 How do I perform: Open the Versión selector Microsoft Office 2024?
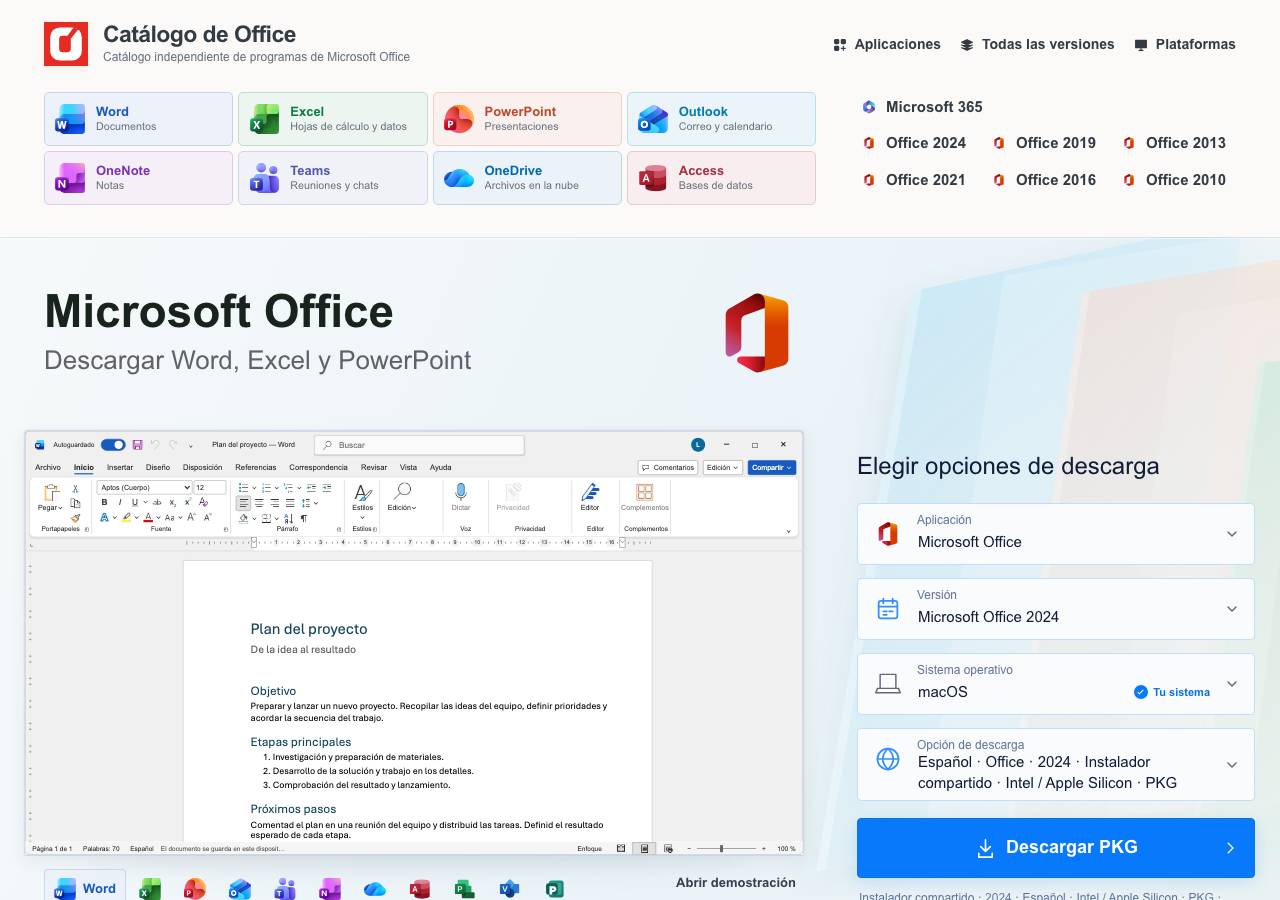[1056, 609]
